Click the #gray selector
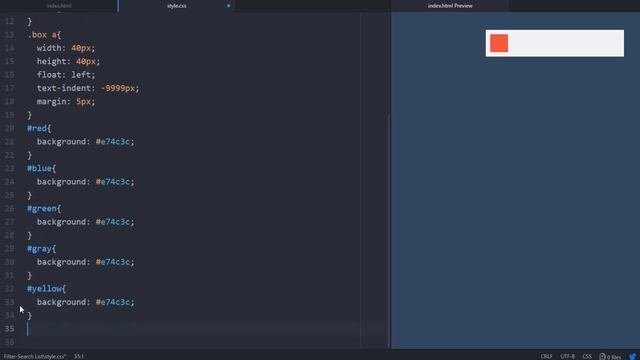The image size is (640, 360). click(40, 249)
